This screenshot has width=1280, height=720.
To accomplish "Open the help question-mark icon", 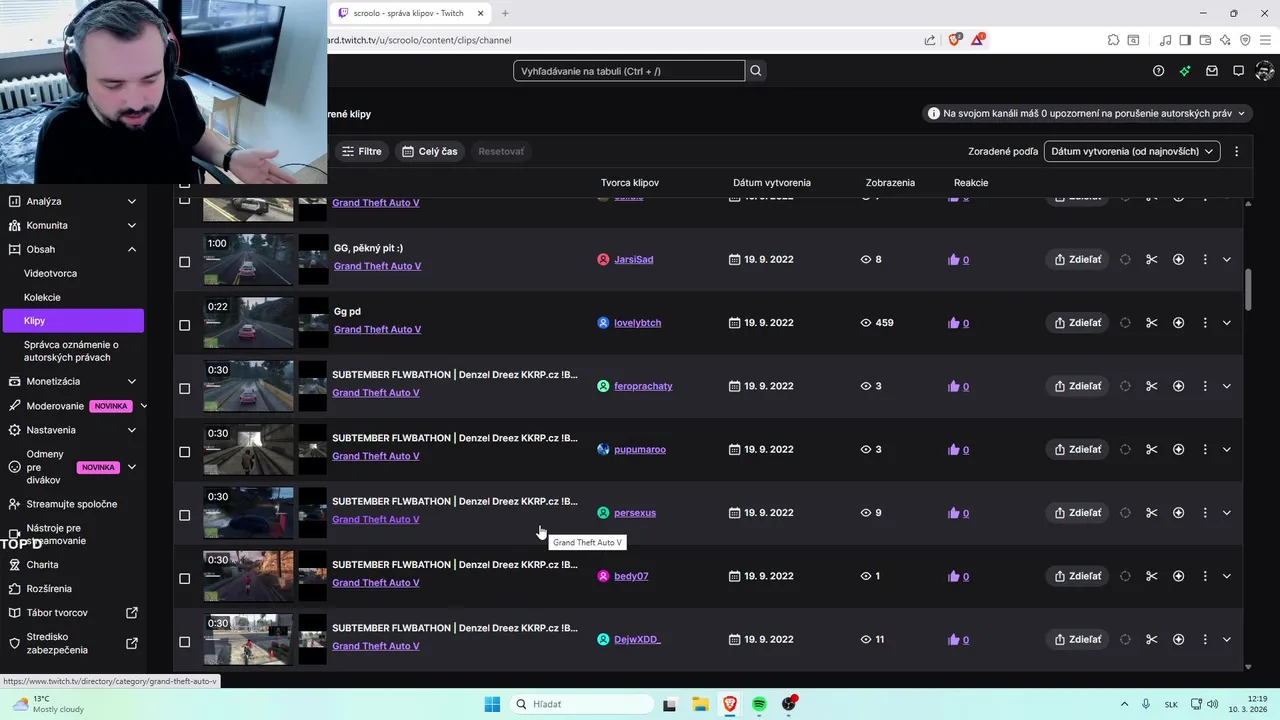I will click(x=1158, y=71).
